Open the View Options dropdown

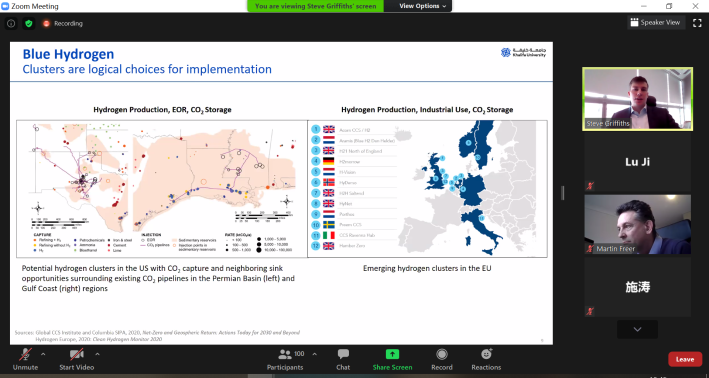422,6
